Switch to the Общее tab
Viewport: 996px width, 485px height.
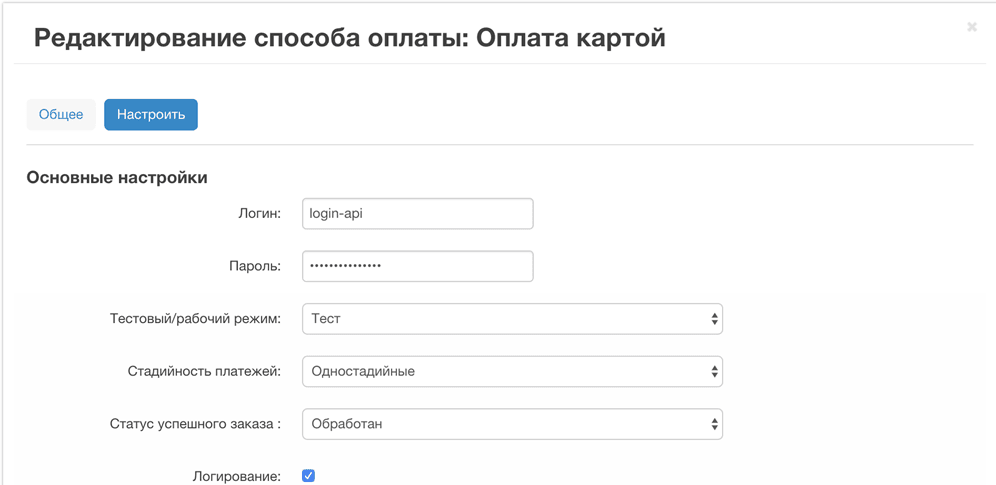click(x=61, y=115)
